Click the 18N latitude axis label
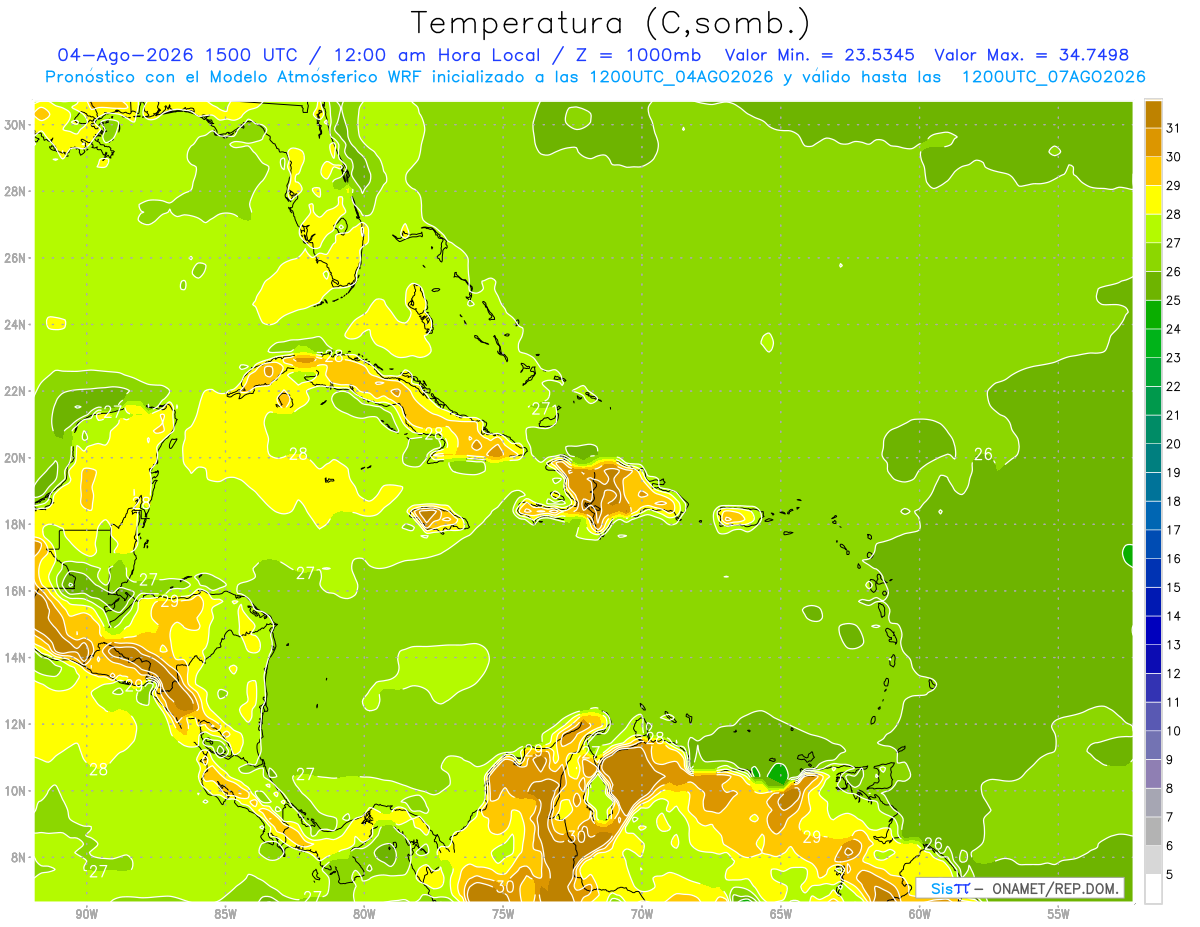This screenshot has width=1200, height=927. (x=15, y=525)
